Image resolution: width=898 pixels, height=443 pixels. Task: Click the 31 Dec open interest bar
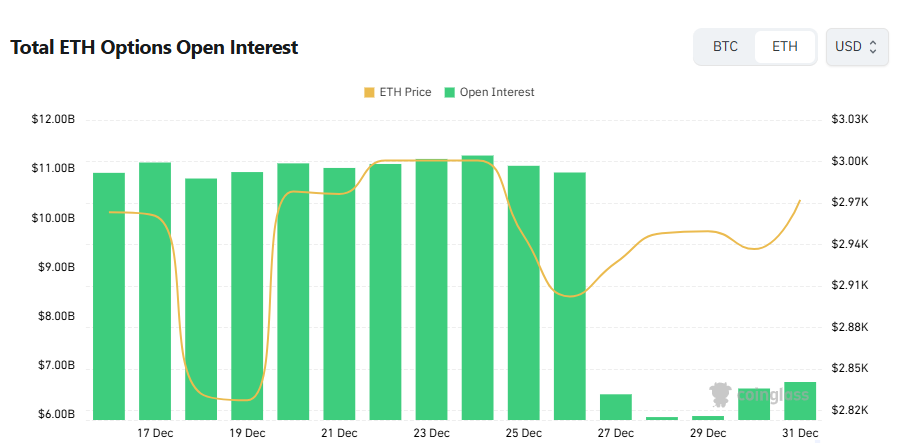pos(800,401)
